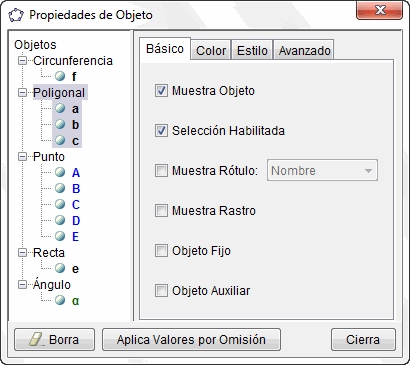Click the sphere icon next to point D
410x365 pixels.
60,220
